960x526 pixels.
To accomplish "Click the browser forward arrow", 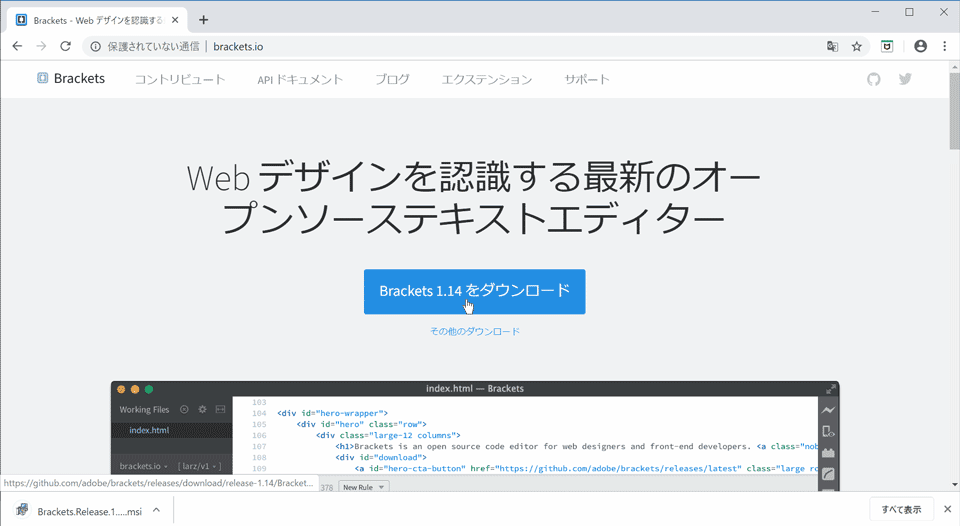I will (41, 47).
